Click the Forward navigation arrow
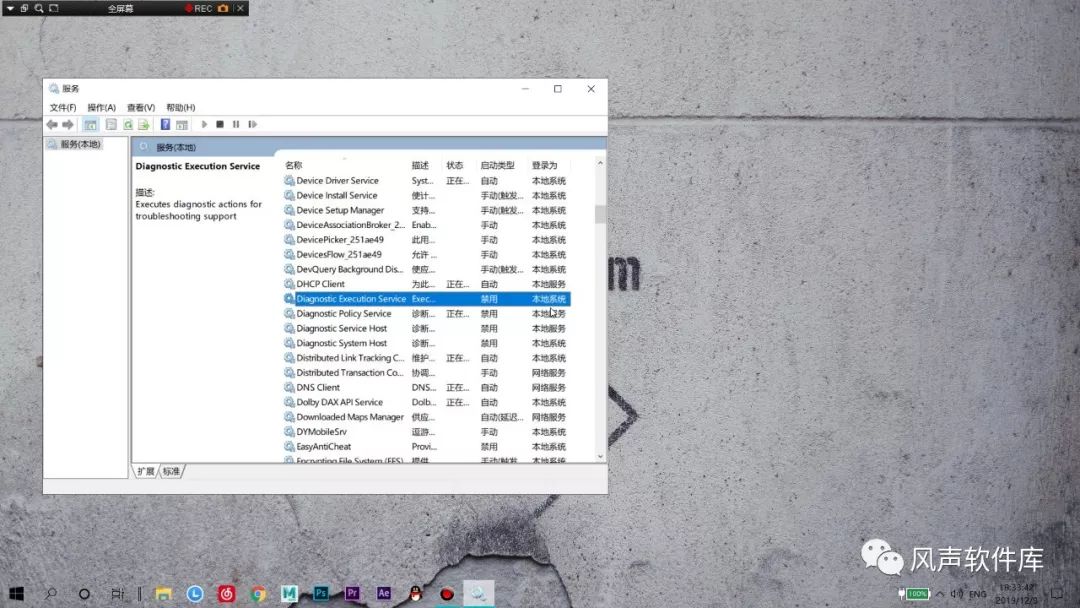1080x608 pixels. [67, 124]
